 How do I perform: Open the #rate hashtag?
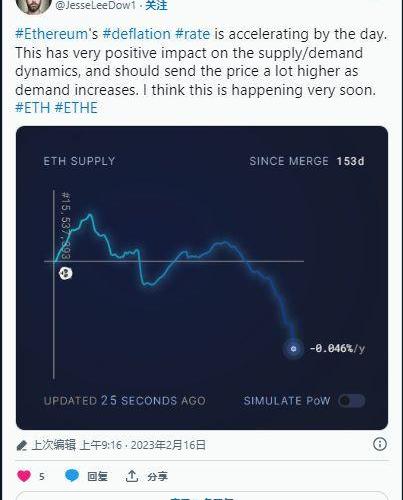click(x=193, y=34)
